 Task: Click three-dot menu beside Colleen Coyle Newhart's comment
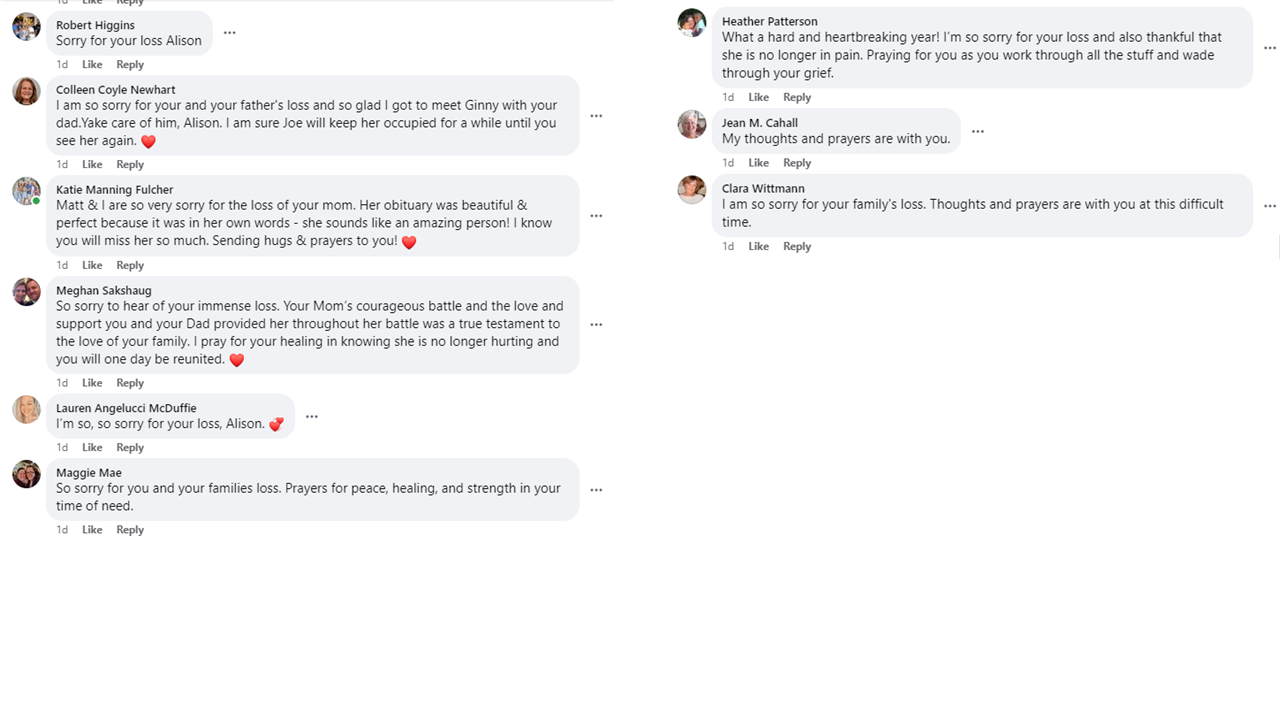596,116
